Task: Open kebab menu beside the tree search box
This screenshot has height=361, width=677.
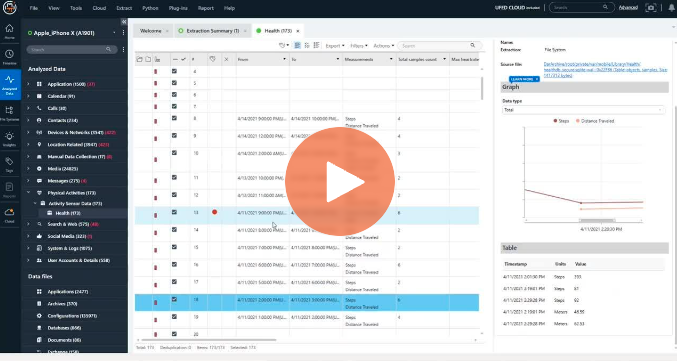Action: pyautogui.click(x=123, y=50)
